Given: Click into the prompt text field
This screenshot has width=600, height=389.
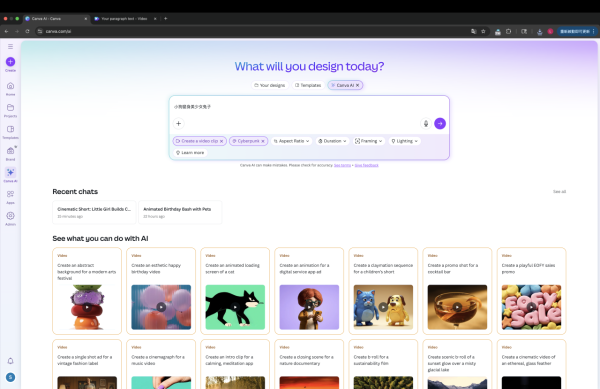Looking at the screenshot, I should tap(309, 107).
